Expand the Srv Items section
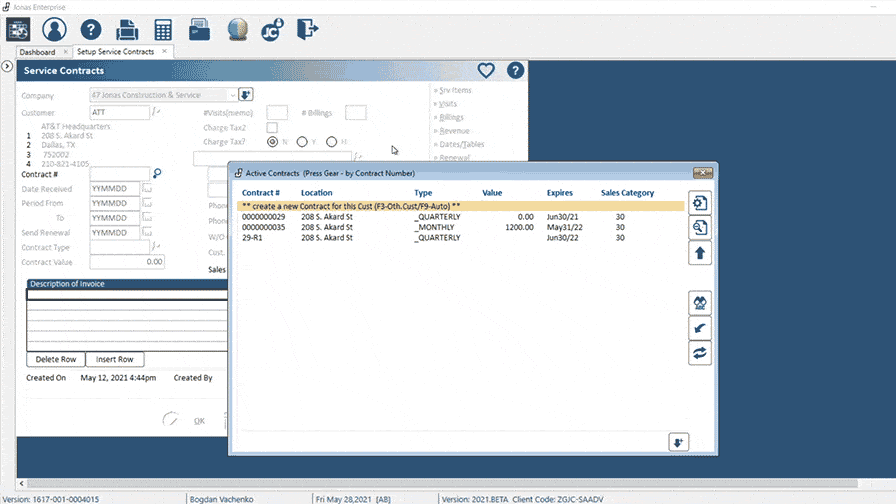 tap(453, 90)
